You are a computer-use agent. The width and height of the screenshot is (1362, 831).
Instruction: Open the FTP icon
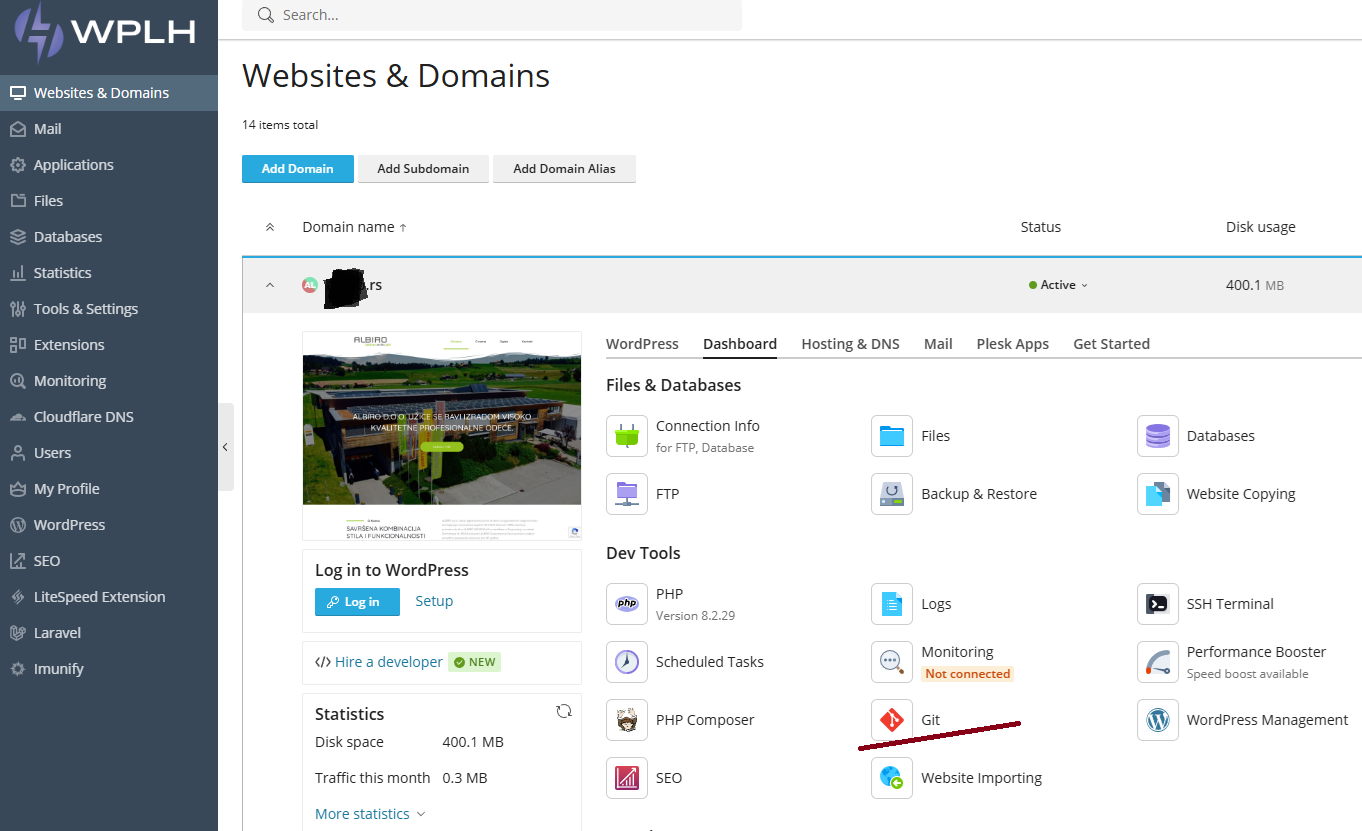[627, 494]
